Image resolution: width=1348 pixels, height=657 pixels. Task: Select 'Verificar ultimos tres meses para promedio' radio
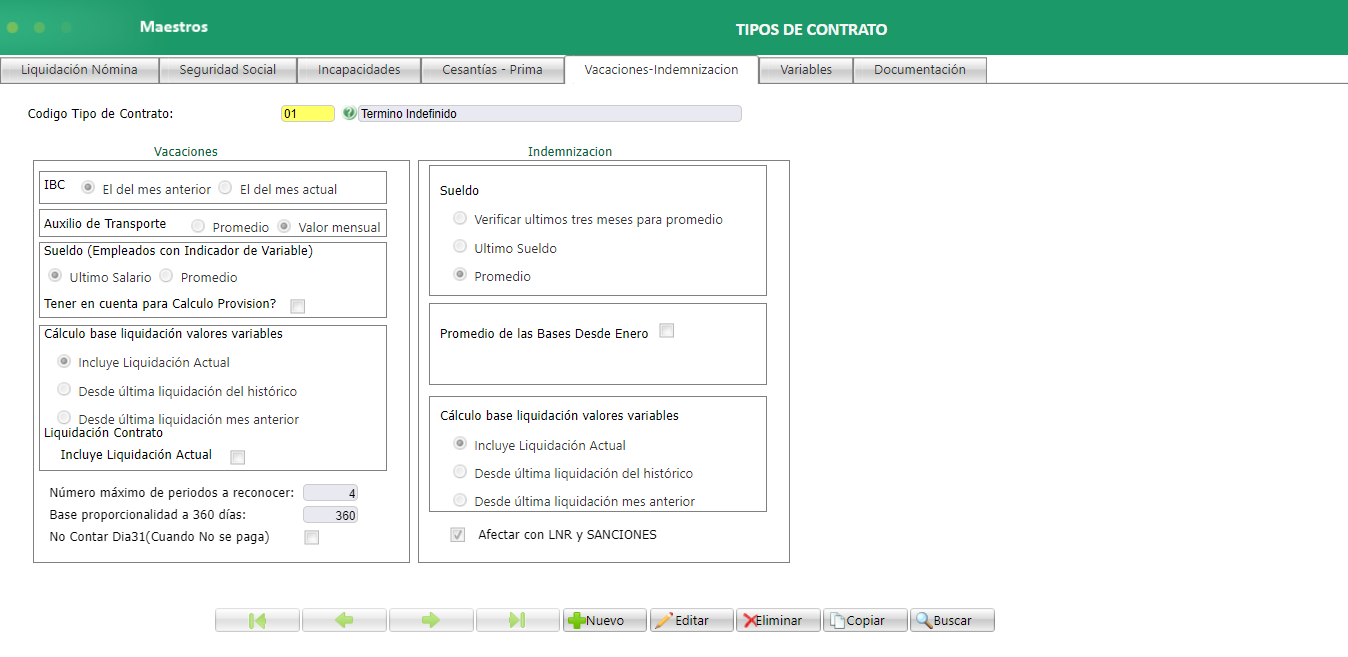(x=460, y=218)
